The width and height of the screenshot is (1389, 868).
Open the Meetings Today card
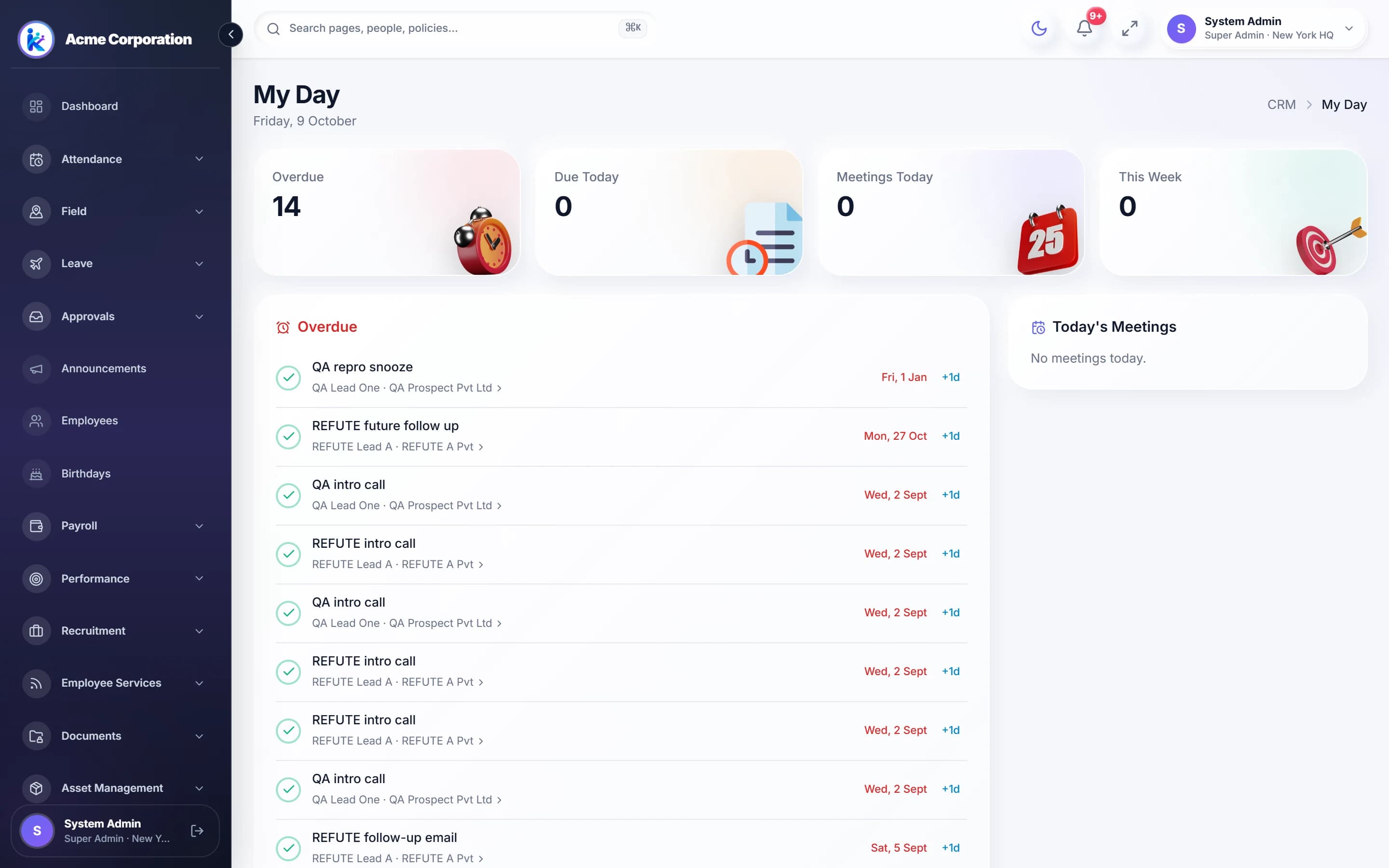tap(951, 212)
